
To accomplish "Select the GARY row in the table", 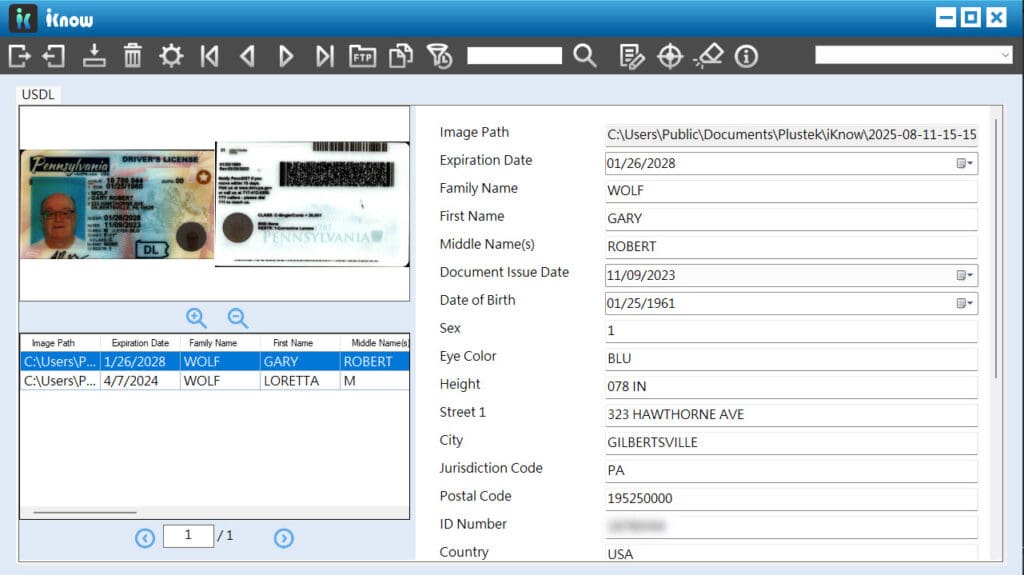I will point(215,361).
